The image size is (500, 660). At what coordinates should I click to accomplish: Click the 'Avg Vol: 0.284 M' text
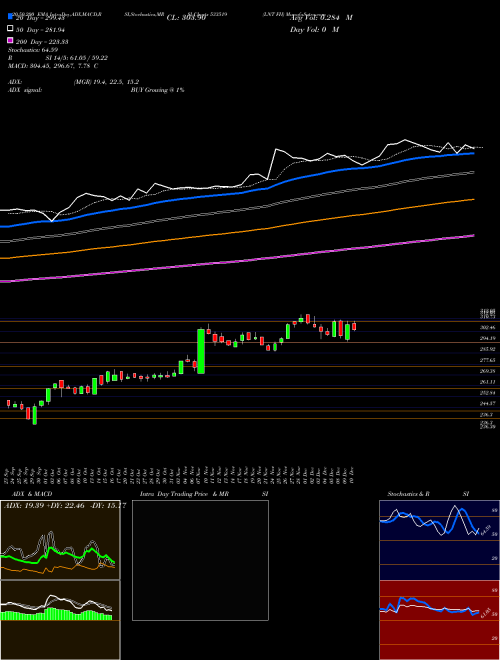[321, 18]
